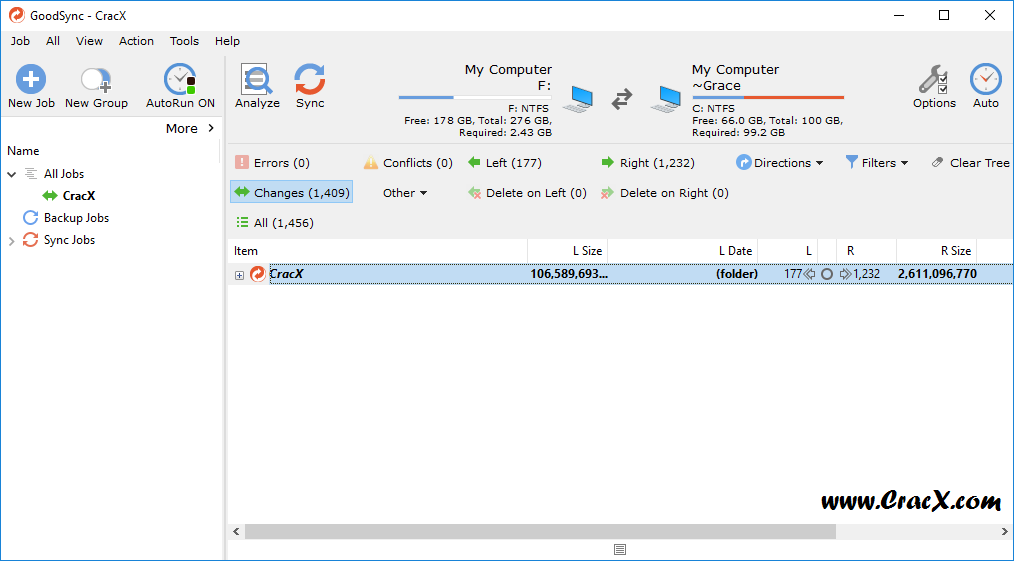Viewport: 1014px width, 561px height.
Task: Open the Filters dropdown
Action: 877,163
